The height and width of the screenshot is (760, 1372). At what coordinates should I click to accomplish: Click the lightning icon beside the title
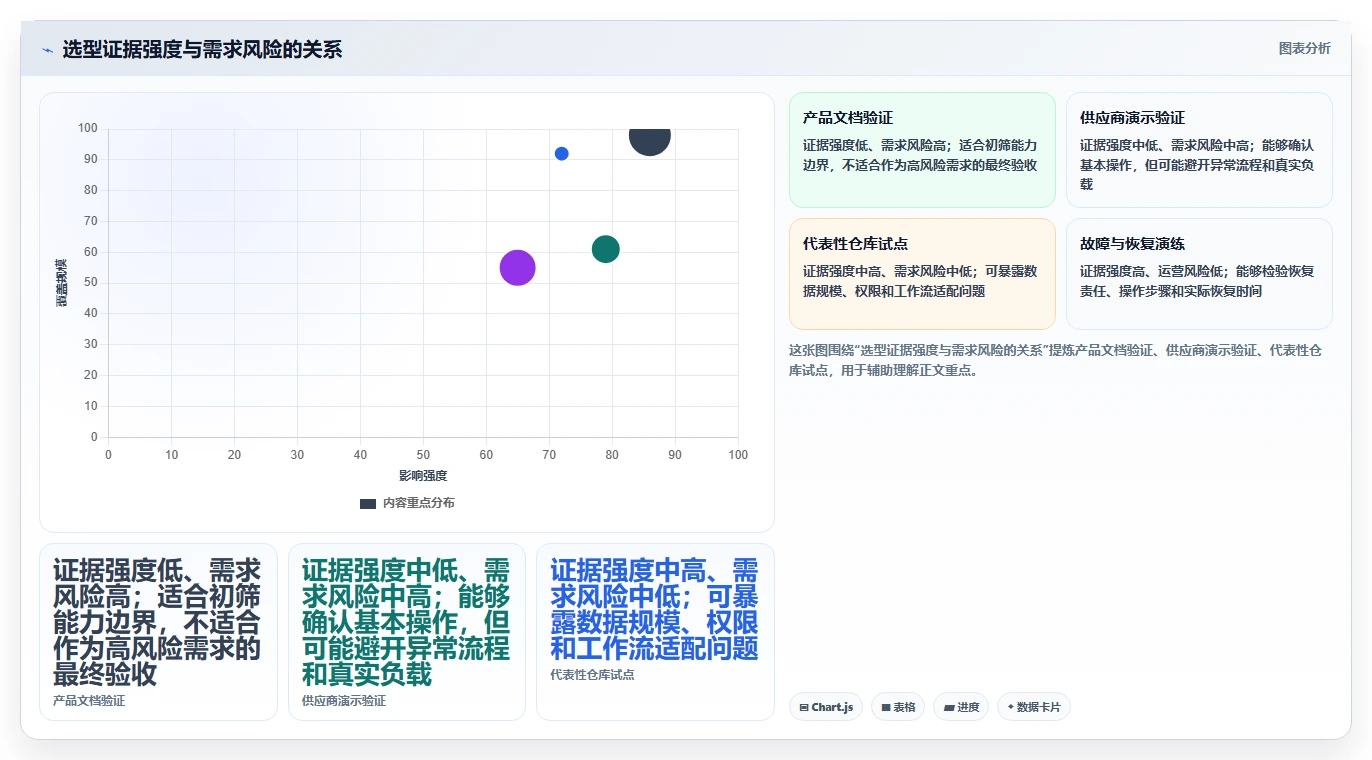click(x=47, y=50)
